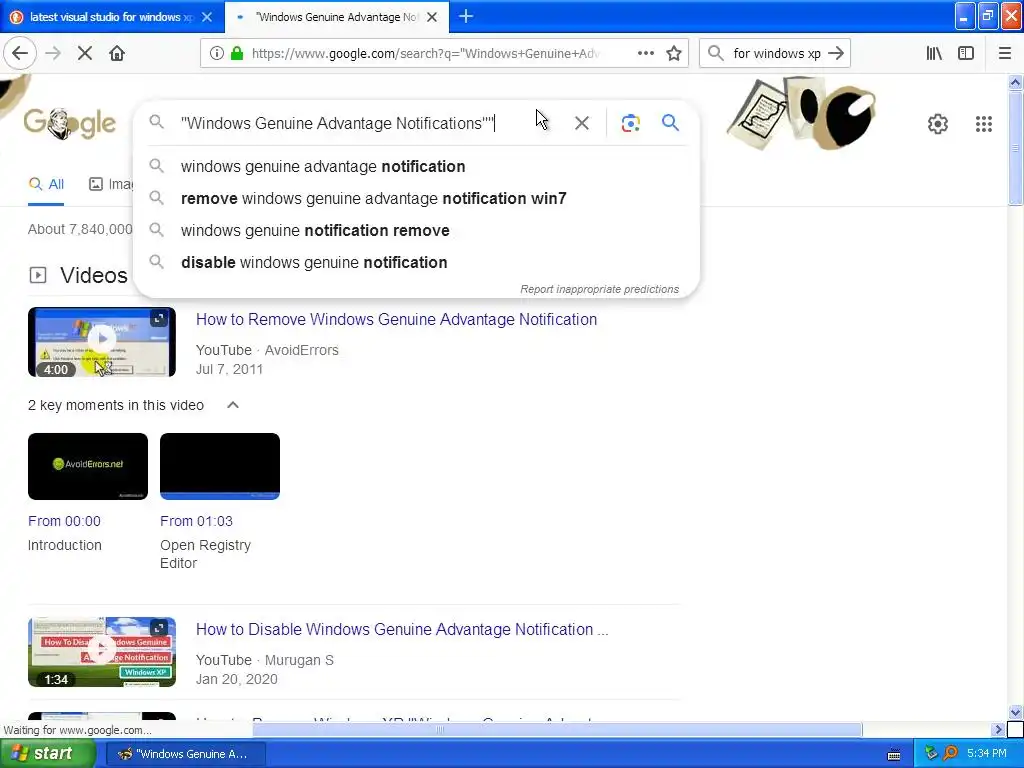
Task: Switch to Images results tab
Action: [111, 184]
